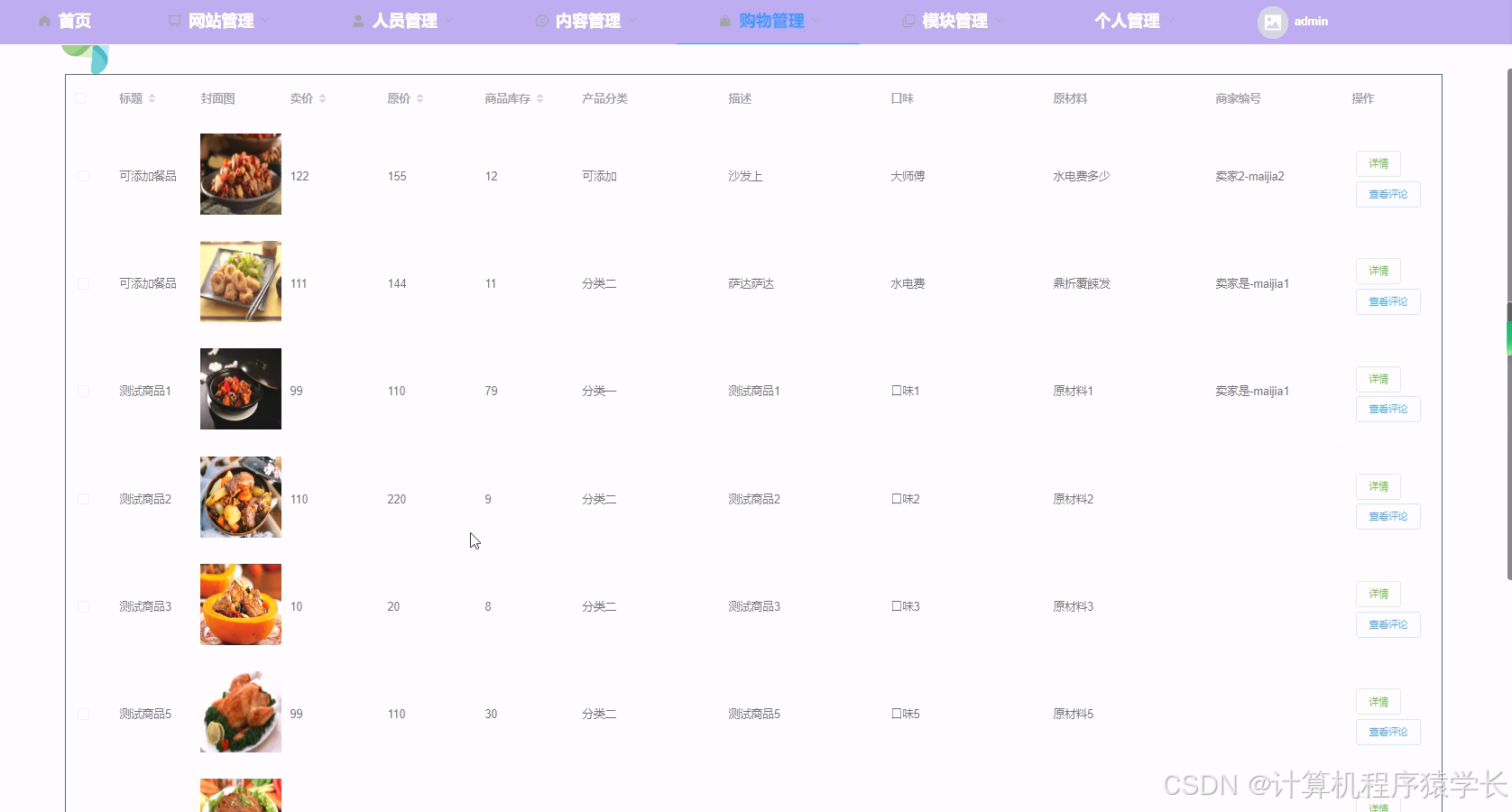This screenshot has width=1512, height=812.
Task: Click 查看评论 for the 萨达萨达 row
Action: pos(1388,301)
